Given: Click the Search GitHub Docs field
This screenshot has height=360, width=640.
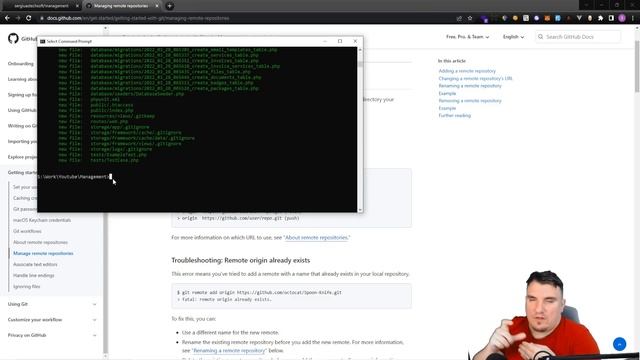Looking at the screenshot, I should [x=578, y=37].
